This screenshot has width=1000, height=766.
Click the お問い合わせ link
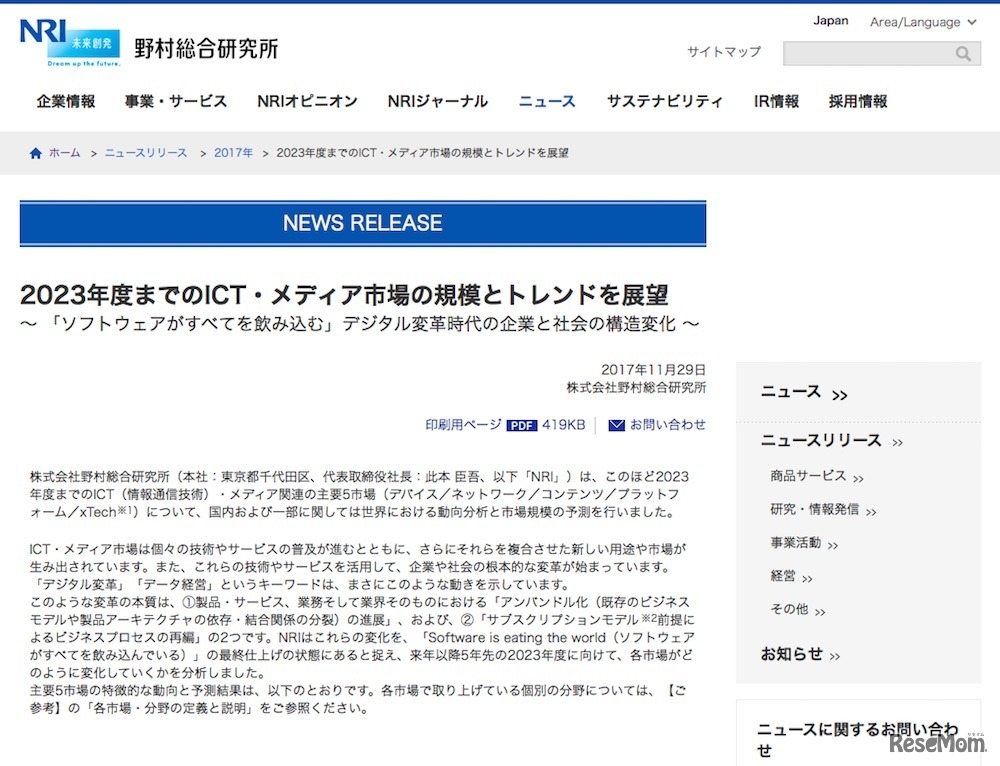click(668, 425)
